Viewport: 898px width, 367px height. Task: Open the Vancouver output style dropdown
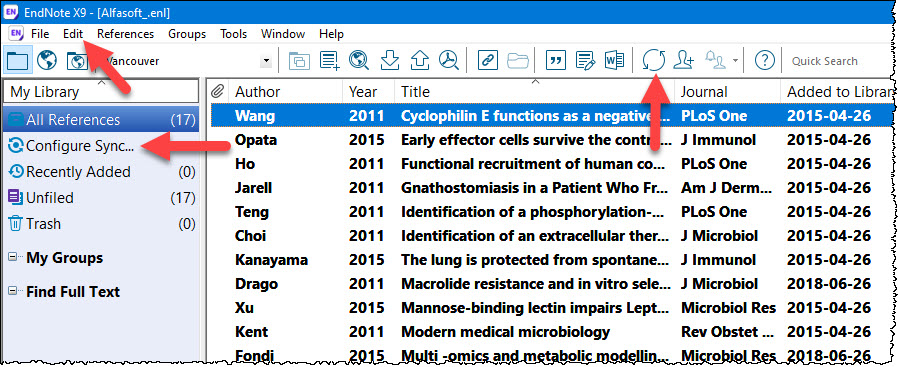(x=266, y=61)
